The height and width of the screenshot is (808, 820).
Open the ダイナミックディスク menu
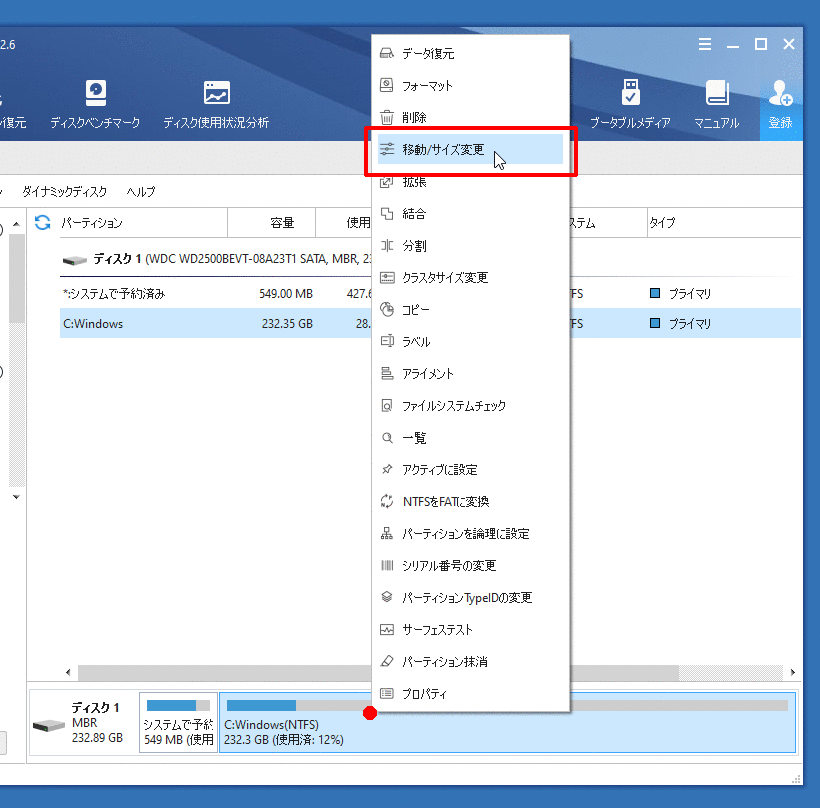point(65,191)
